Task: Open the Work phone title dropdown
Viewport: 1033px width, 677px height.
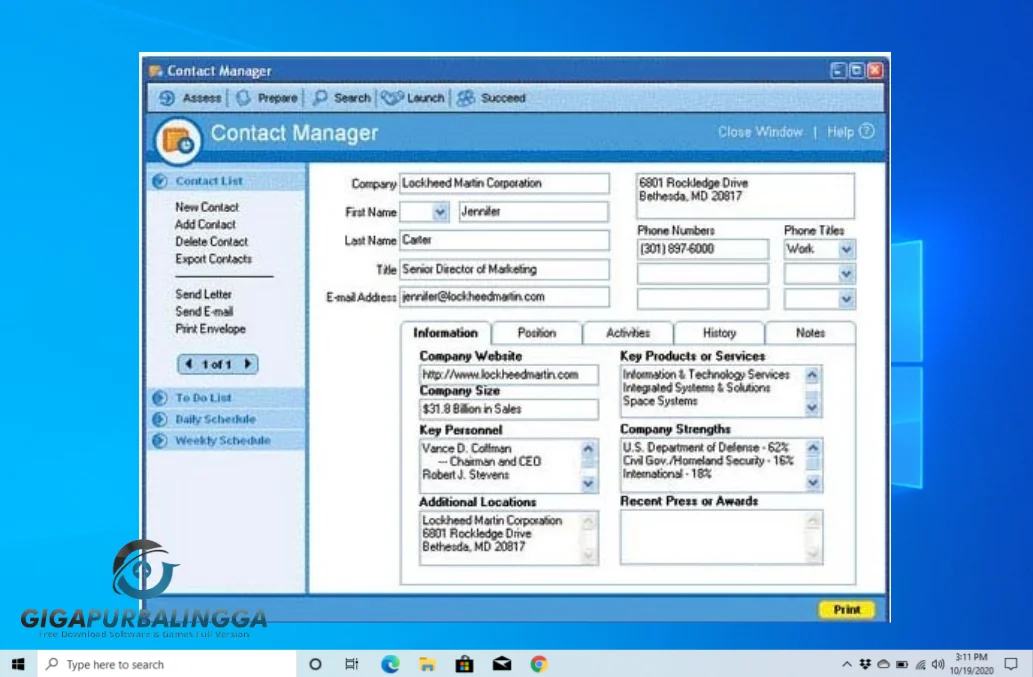Action: coord(846,250)
